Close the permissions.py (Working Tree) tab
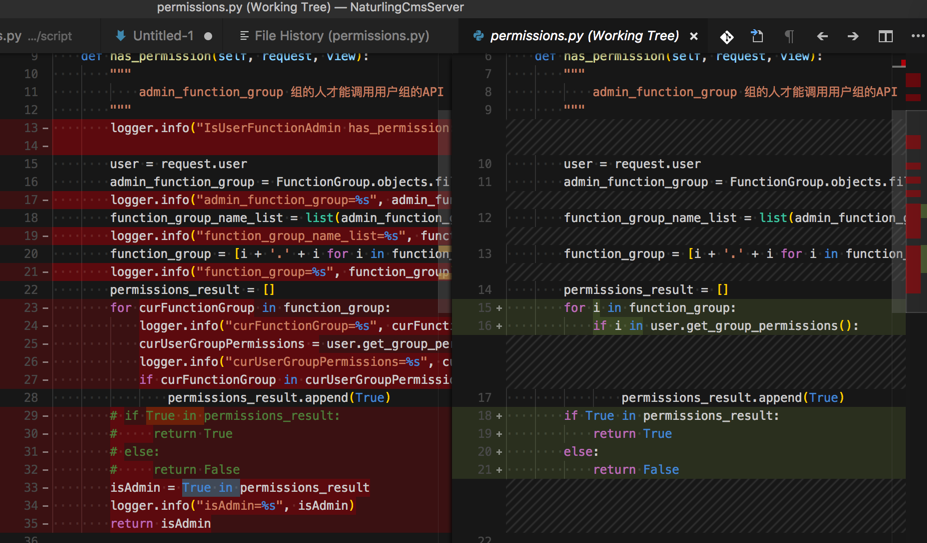 click(x=693, y=37)
